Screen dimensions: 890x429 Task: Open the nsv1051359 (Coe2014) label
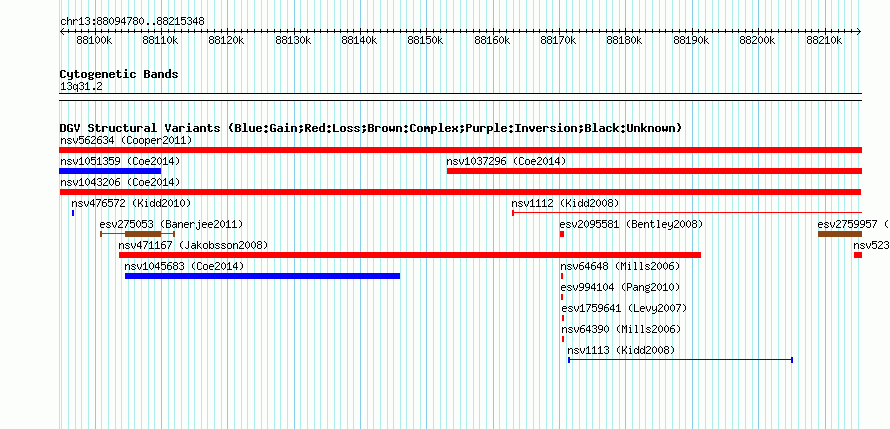[120, 161]
